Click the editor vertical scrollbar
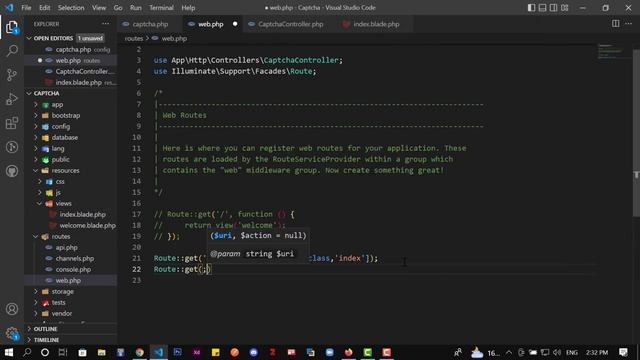 click(636, 133)
